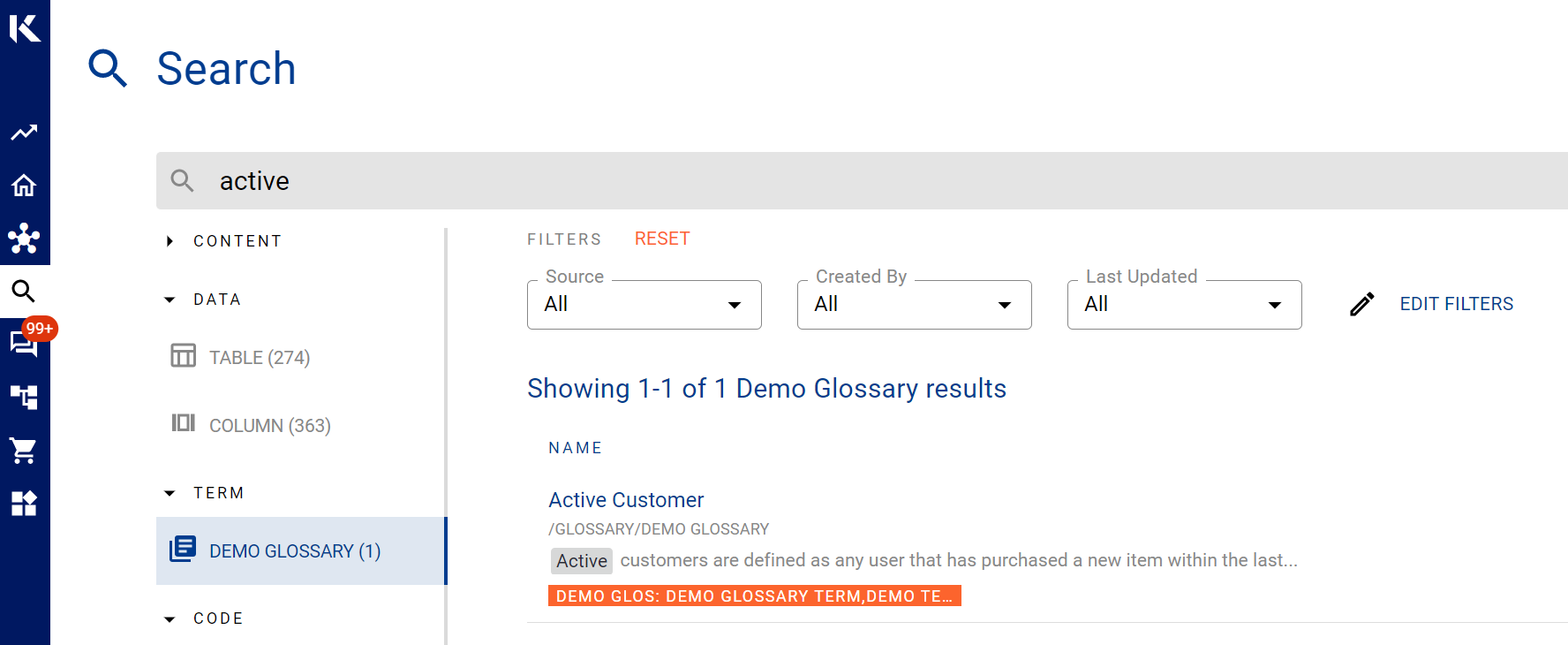Screen dimensions: 1568x645
Task: Open the Active Customer result
Action: tap(626, 500)
